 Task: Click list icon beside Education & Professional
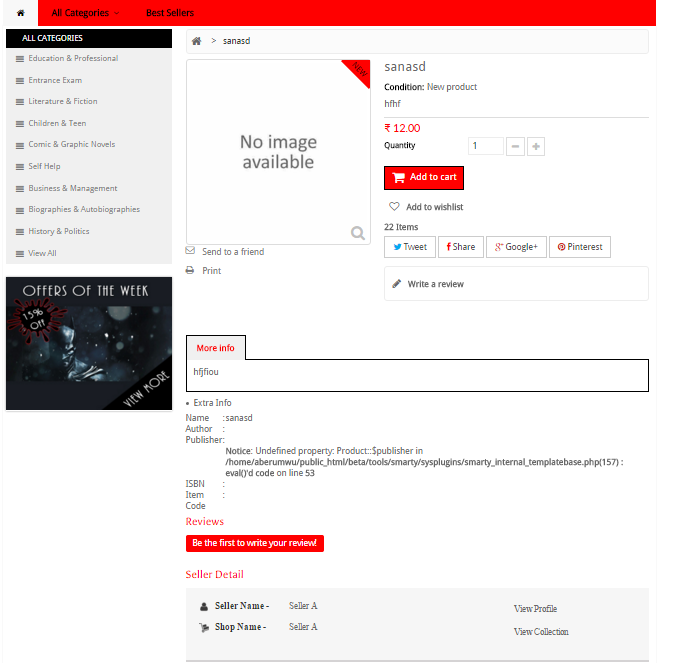tap(20, 59)
